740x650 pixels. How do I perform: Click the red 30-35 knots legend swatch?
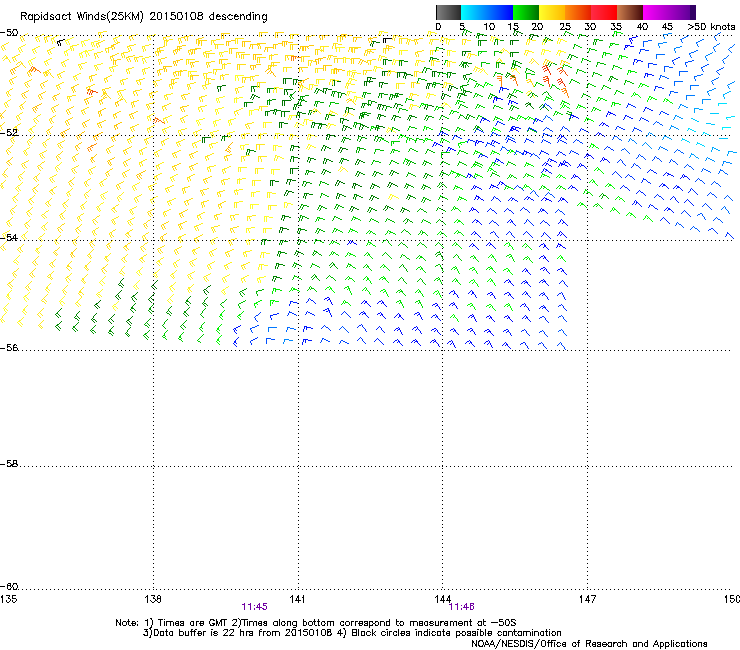604,12
